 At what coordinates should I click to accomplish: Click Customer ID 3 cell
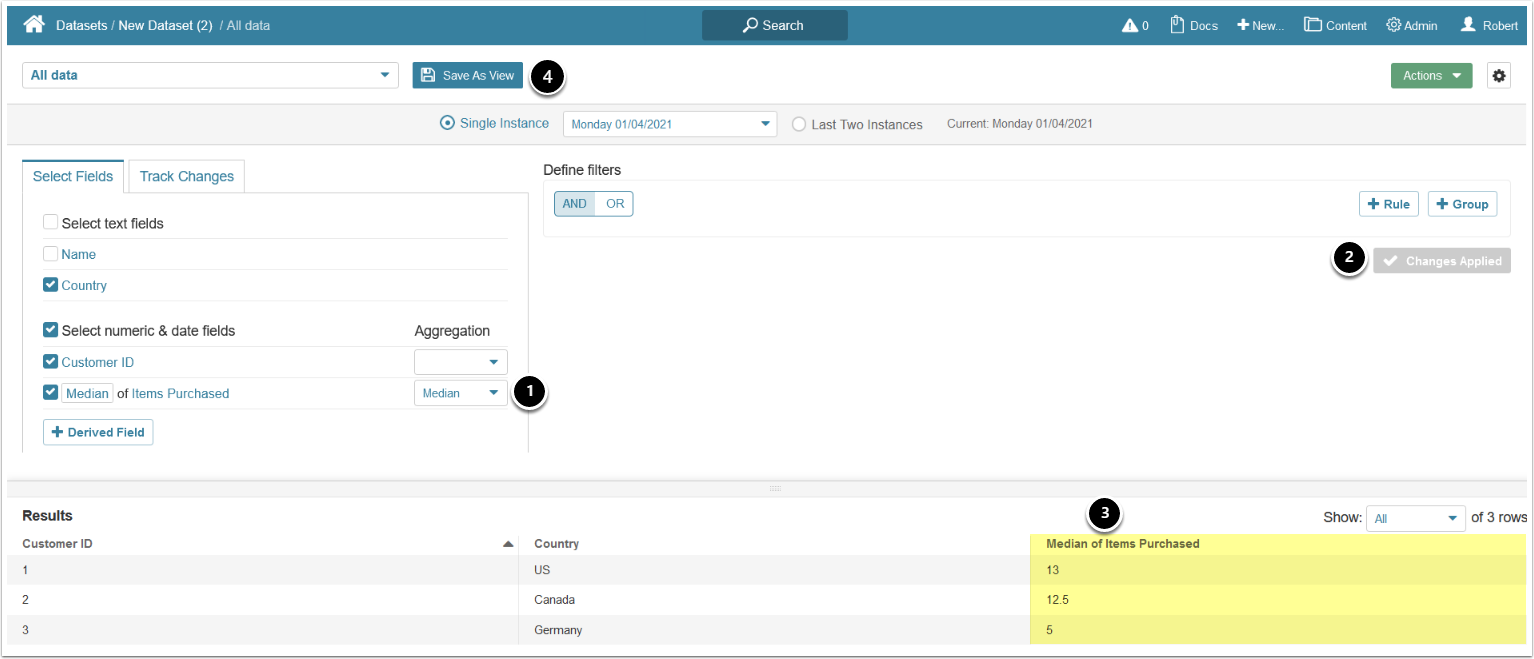coord(263,630)
